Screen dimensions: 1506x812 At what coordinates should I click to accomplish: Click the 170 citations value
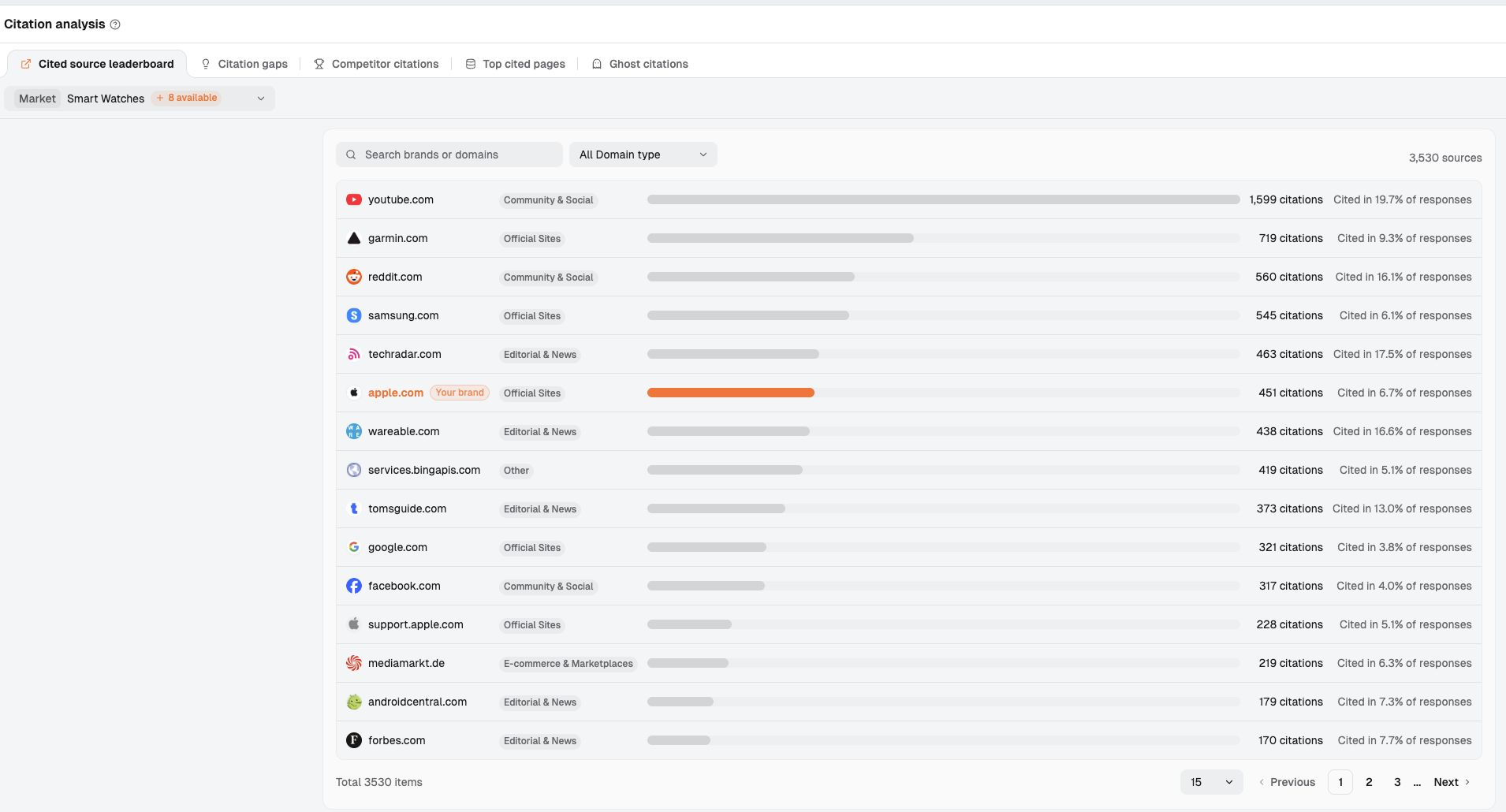pyautogui.click(x=1291, y=741)
